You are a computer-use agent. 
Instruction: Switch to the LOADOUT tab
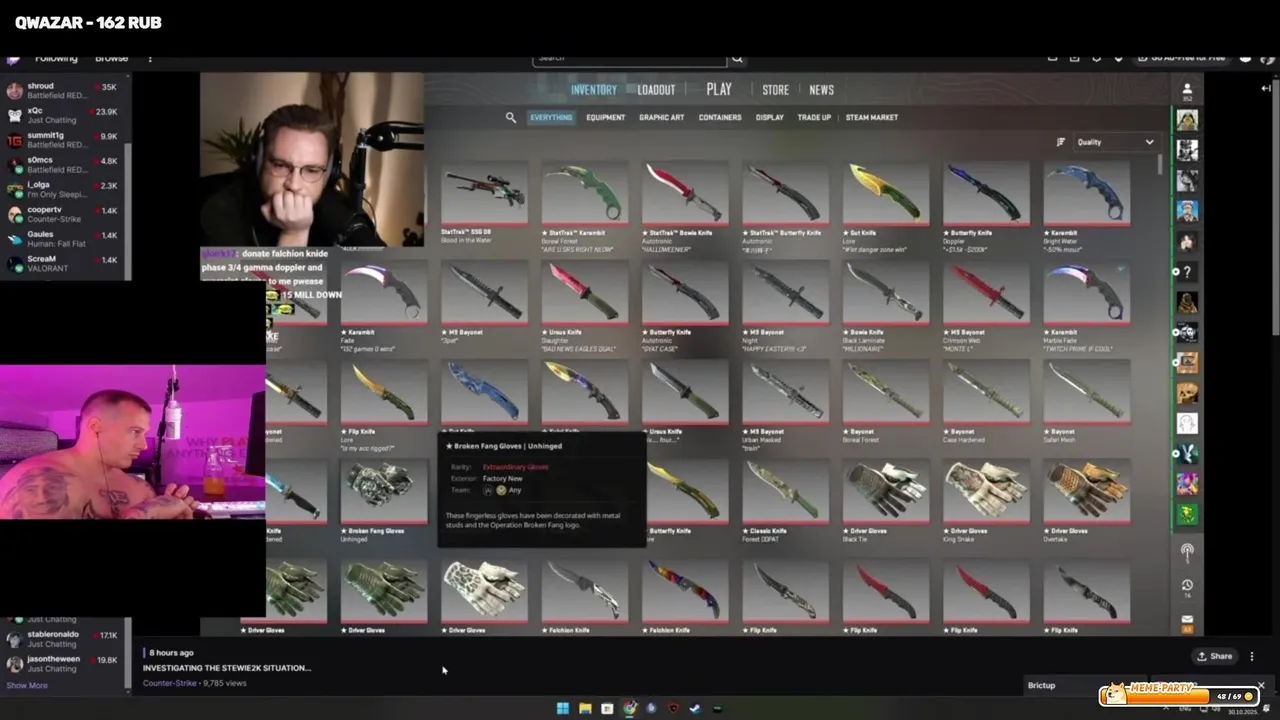656,90
